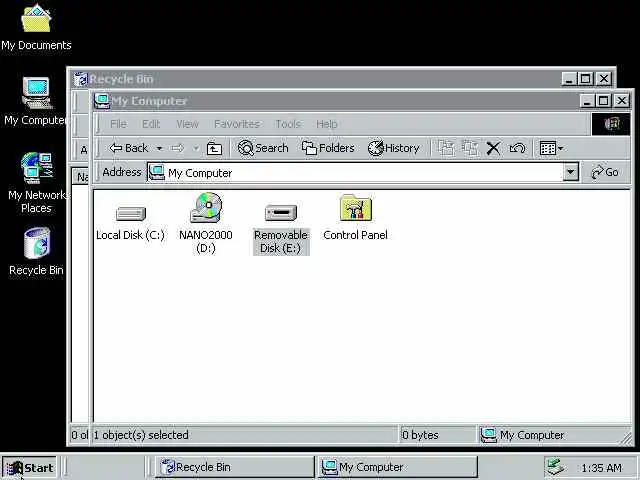
Task: Toggle the Folders pane
Action: (x=329, y=148)
